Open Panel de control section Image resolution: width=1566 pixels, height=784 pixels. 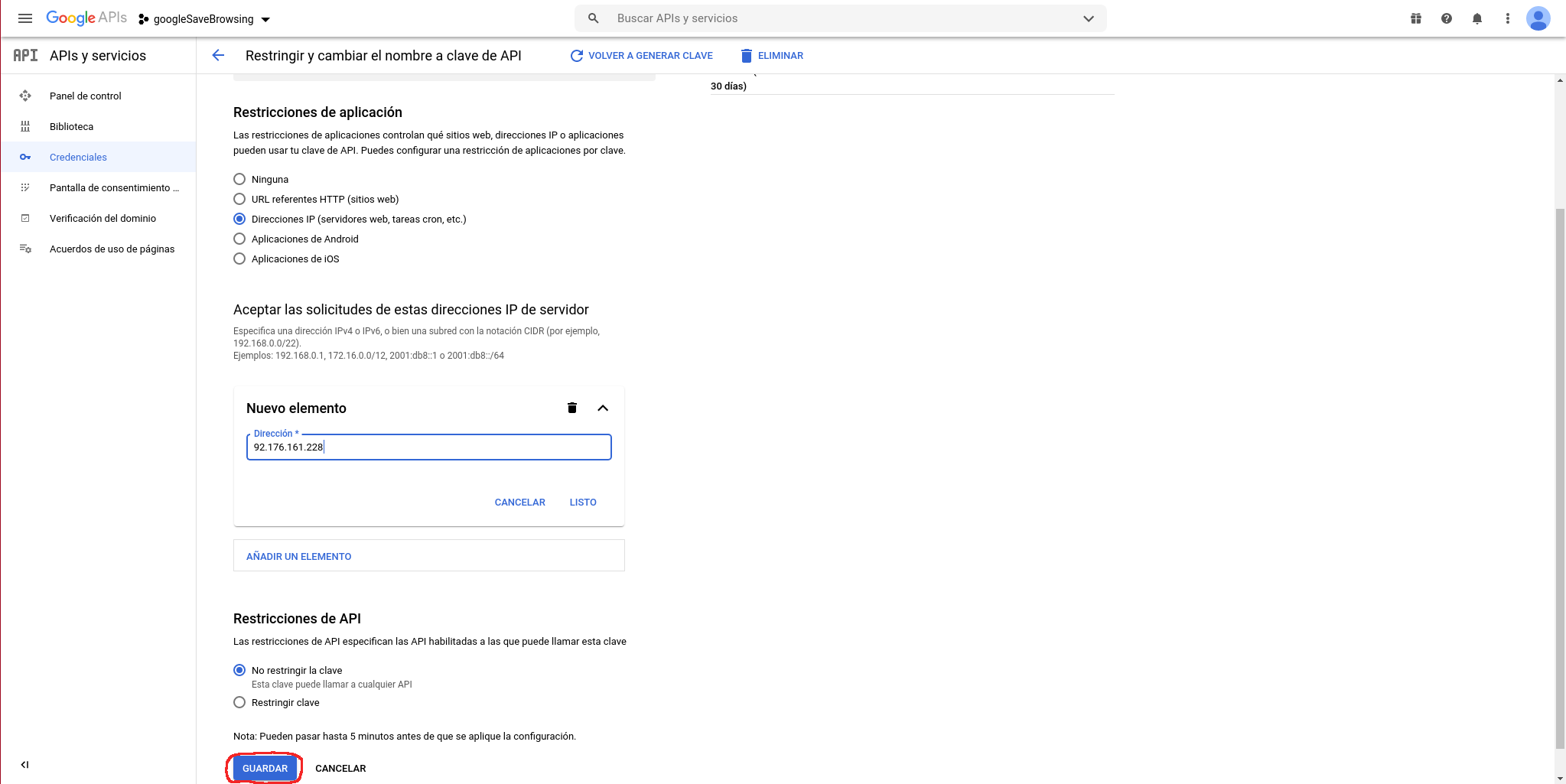(x=85, y=96)
